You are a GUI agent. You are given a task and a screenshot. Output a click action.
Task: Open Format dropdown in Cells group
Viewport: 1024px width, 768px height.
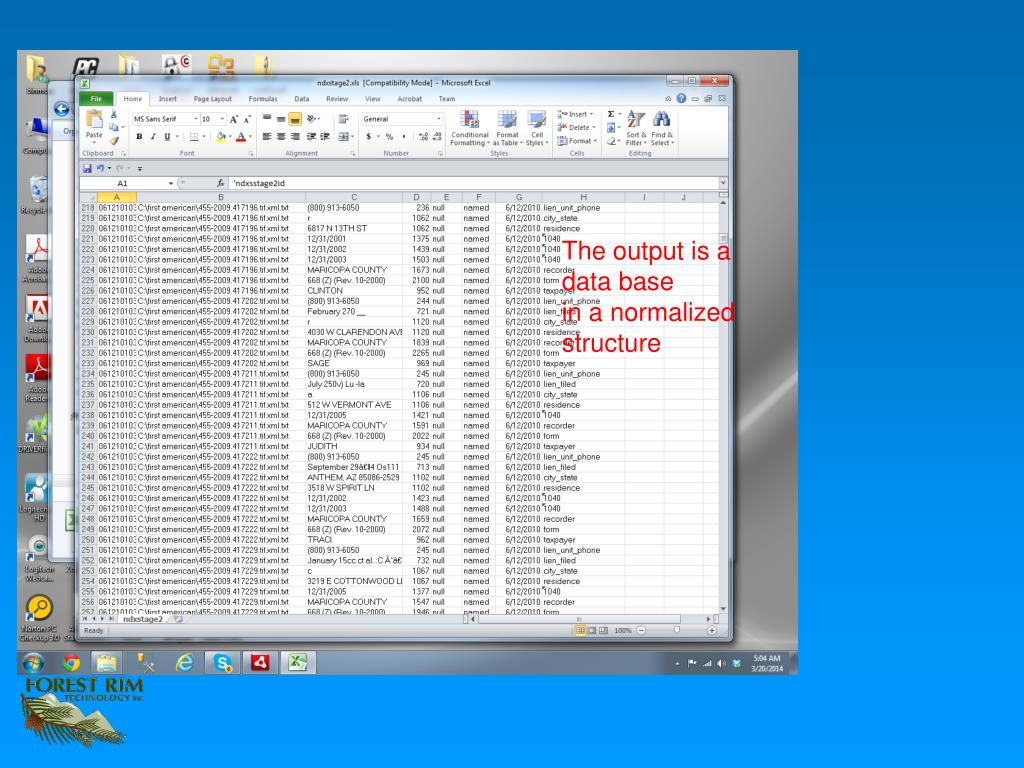(x=577, y=141)
